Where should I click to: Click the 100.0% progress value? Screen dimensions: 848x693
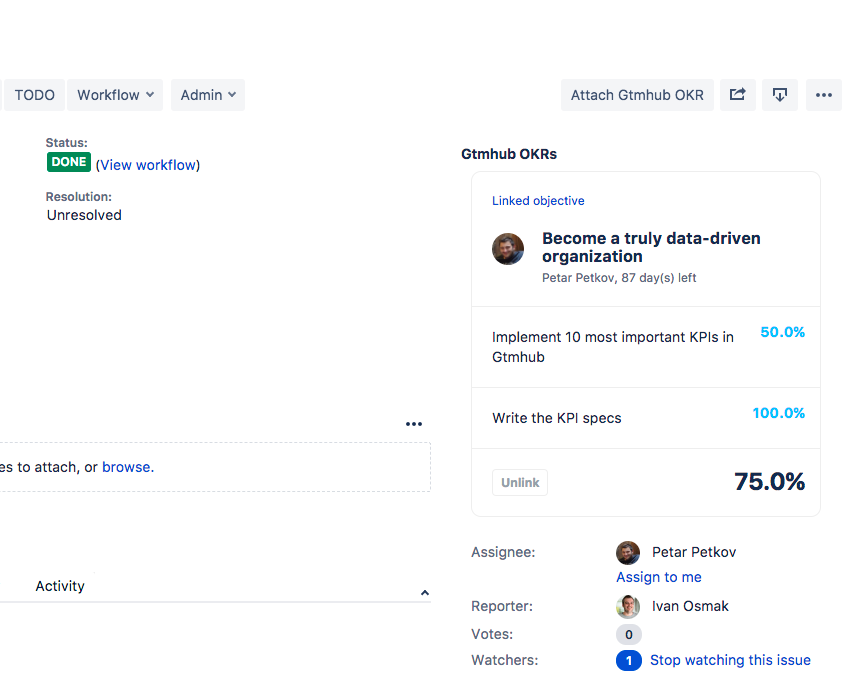click(779, 413)
